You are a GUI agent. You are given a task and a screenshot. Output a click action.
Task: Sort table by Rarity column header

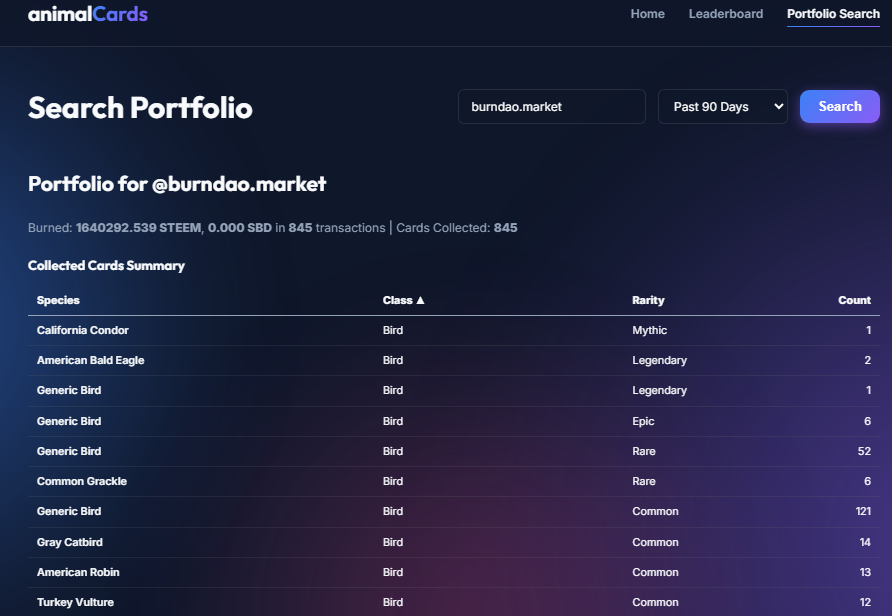coord(648,300)
